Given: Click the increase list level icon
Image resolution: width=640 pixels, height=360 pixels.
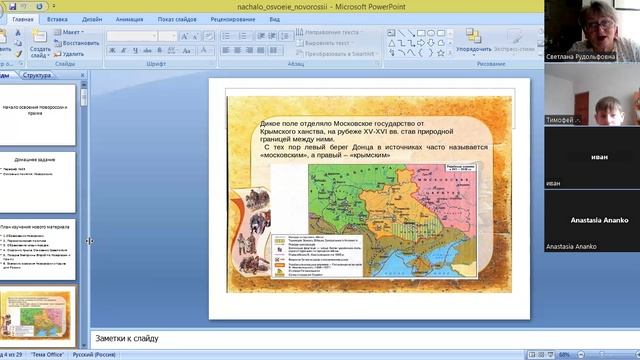Looking at the screenshot, I should pos(272,36).
